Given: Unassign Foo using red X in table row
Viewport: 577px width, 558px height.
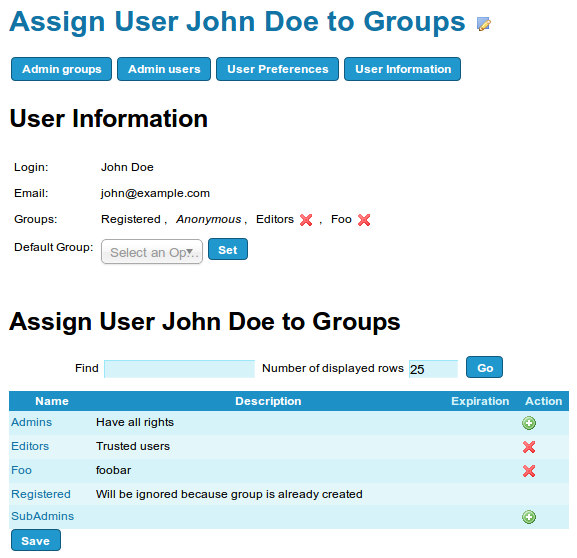Looking at the screenshot, I should [x=529, y=471].
